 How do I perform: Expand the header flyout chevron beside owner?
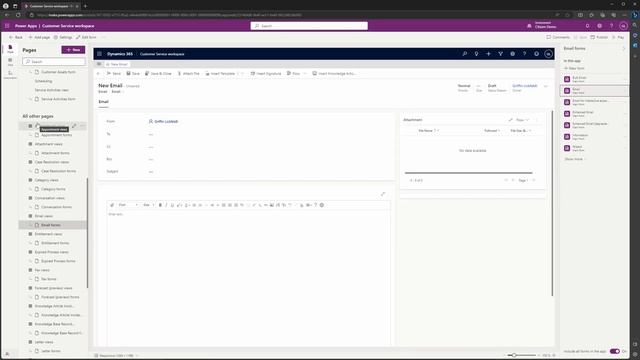[546, 86]
